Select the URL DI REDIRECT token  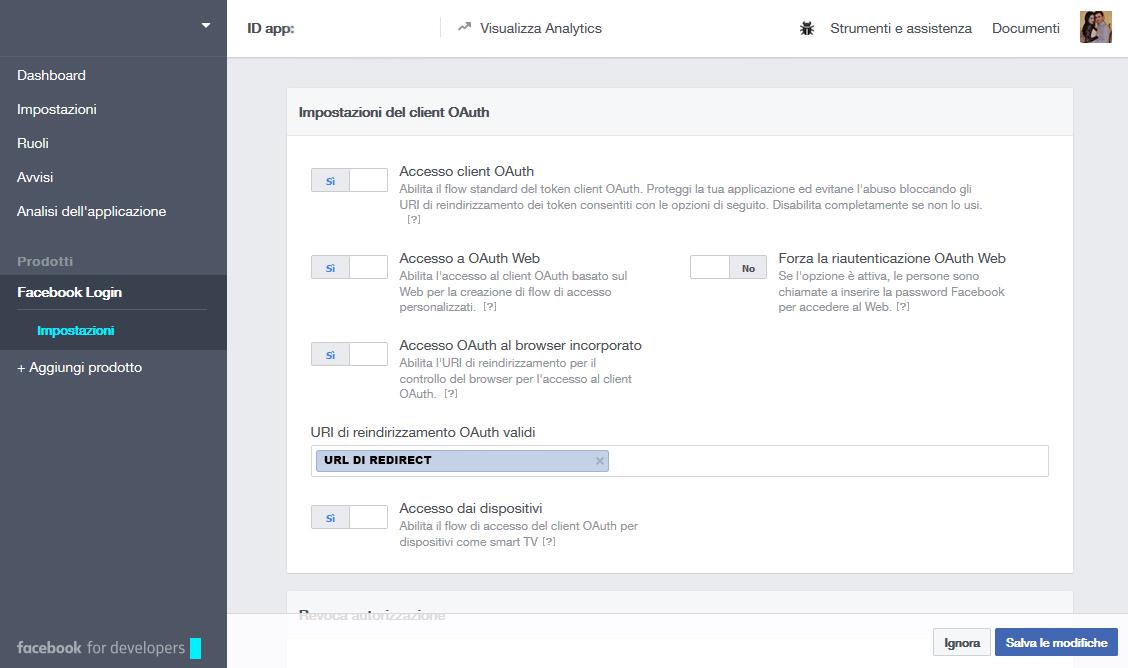click(462, 461)
